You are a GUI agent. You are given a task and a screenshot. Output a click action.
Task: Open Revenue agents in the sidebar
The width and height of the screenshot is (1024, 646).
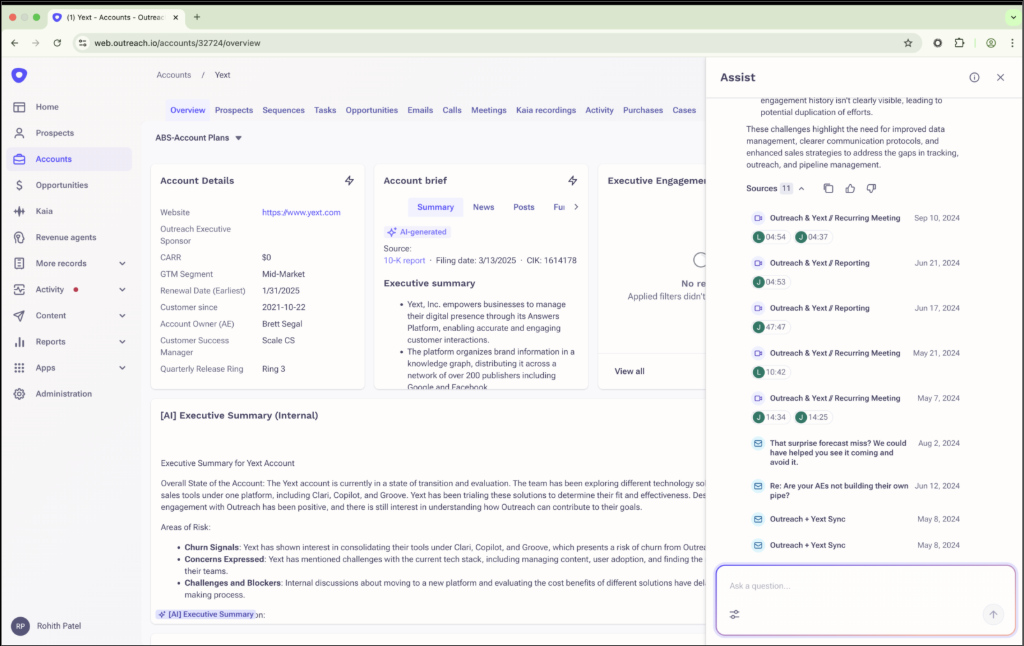[x=65, y=237]
